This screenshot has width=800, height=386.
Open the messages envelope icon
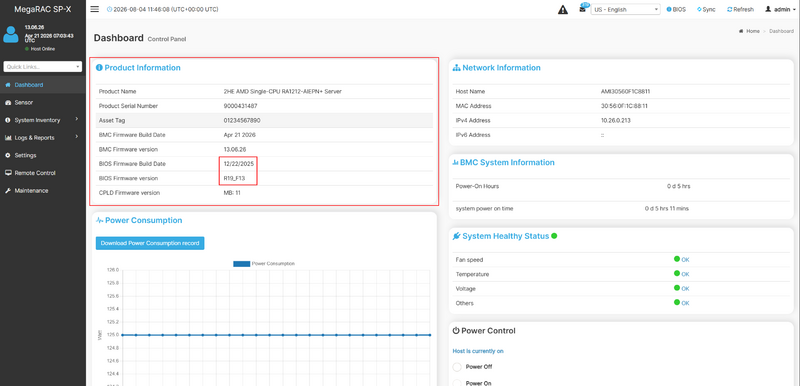pos(583,9)
